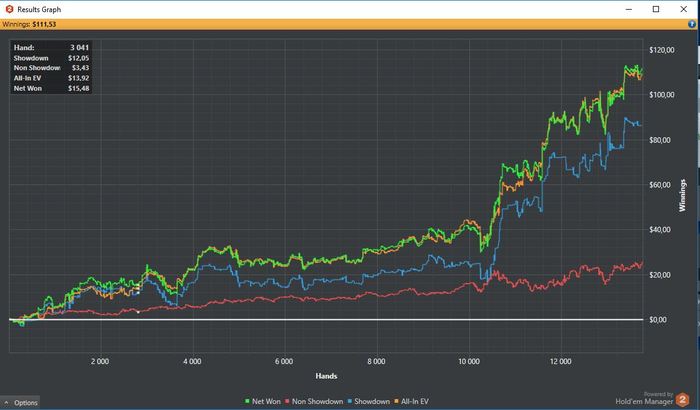Click the All-In EV legend label

point(415,402)
